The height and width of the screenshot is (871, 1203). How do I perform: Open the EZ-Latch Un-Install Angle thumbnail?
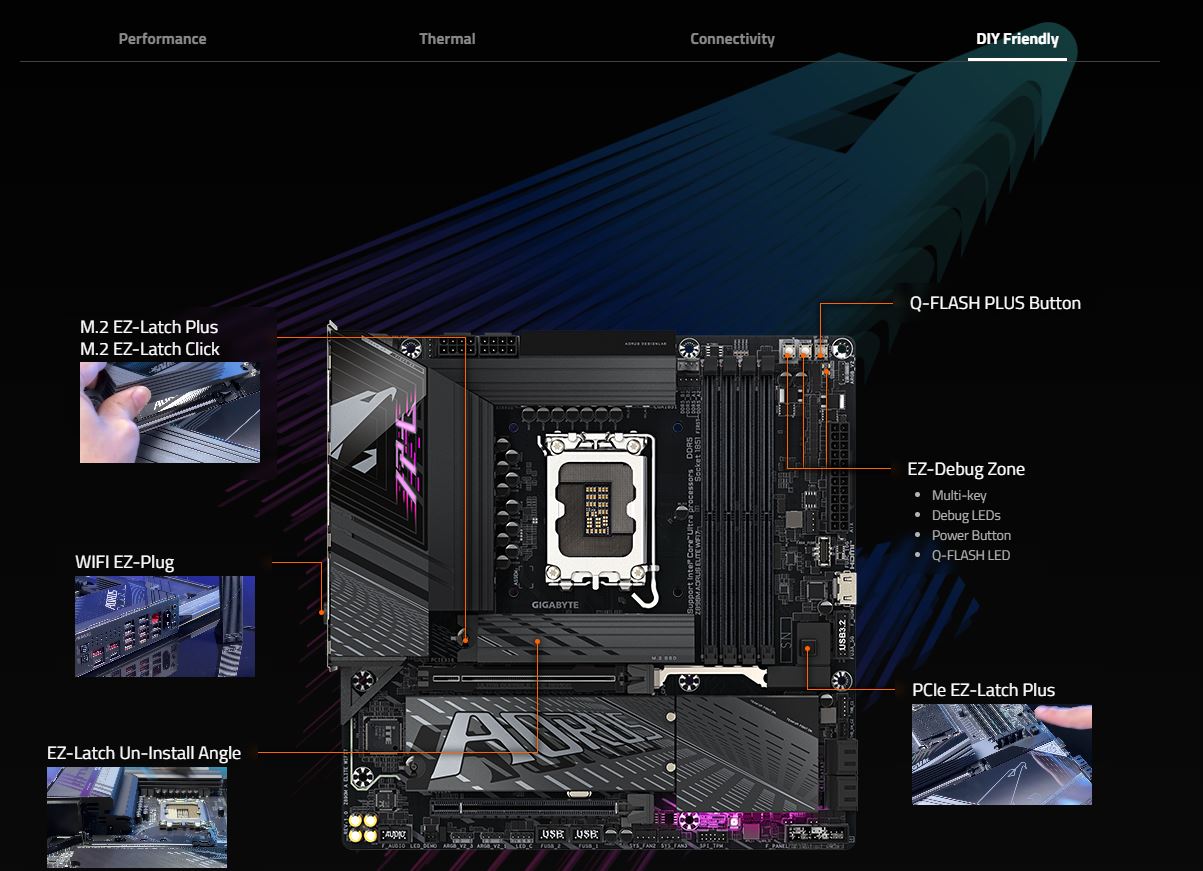[137, 818]
